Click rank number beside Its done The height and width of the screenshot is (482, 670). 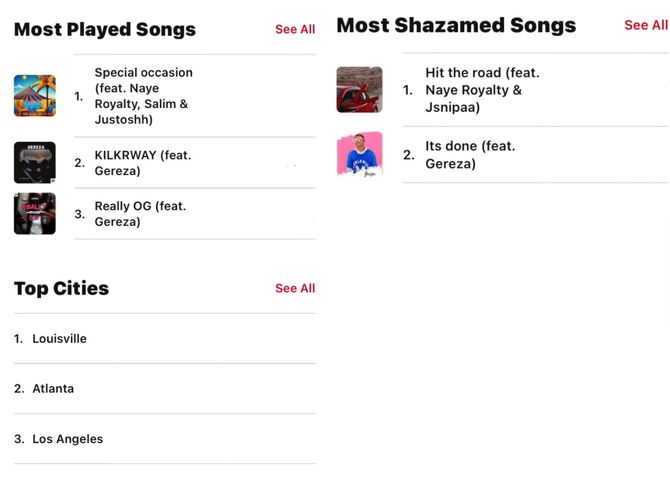pyautogui.click(x=408, y=155)
